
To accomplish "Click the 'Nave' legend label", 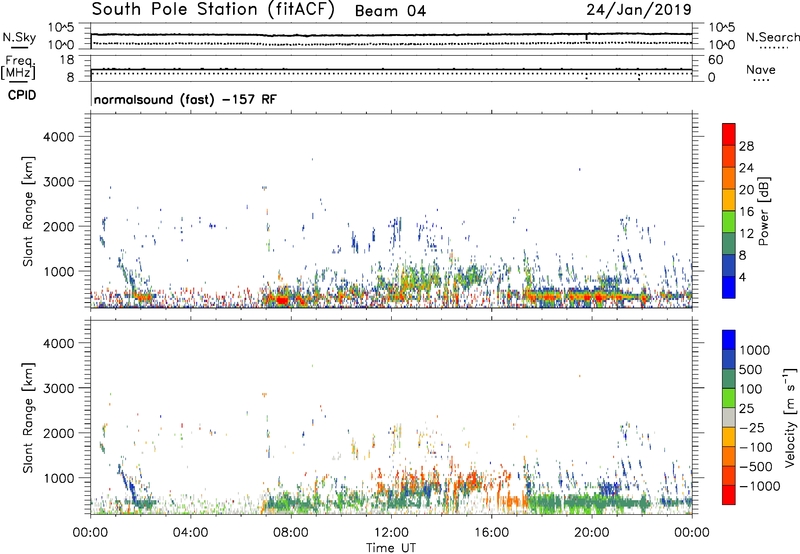I will 761,69.
